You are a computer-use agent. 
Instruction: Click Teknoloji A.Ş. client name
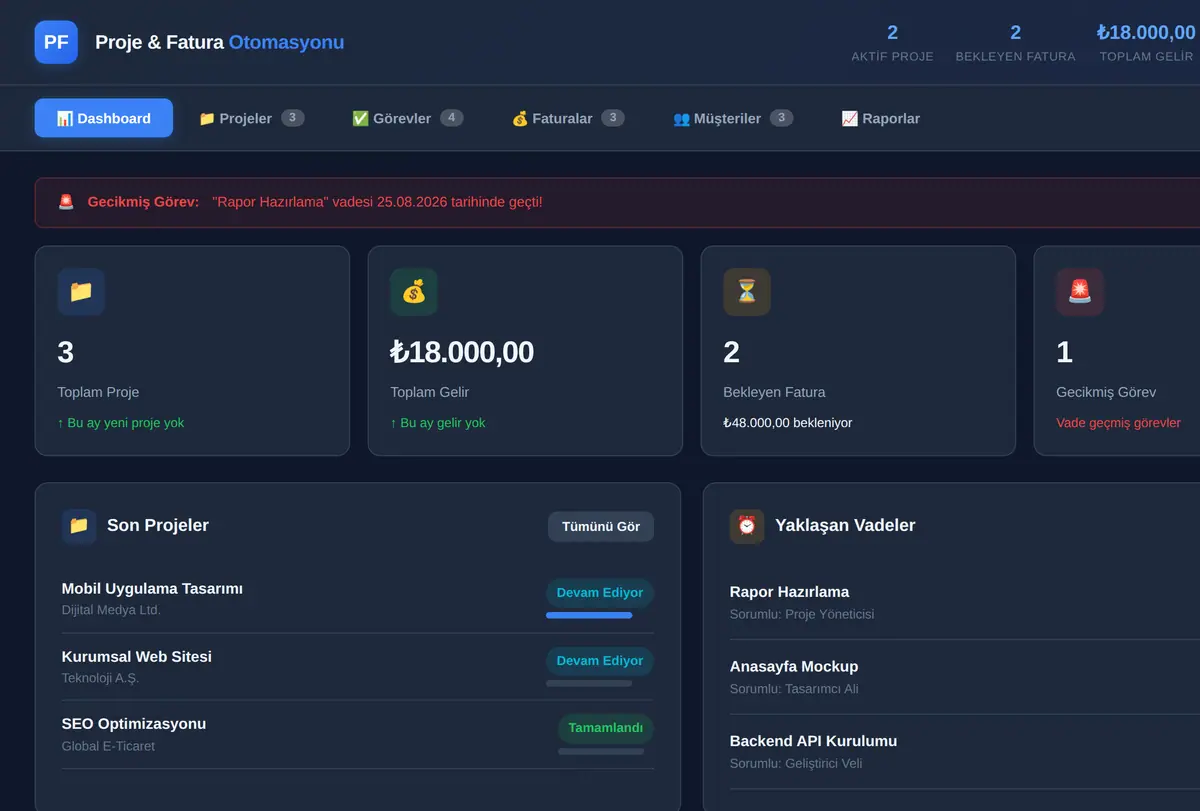(100, 678)
